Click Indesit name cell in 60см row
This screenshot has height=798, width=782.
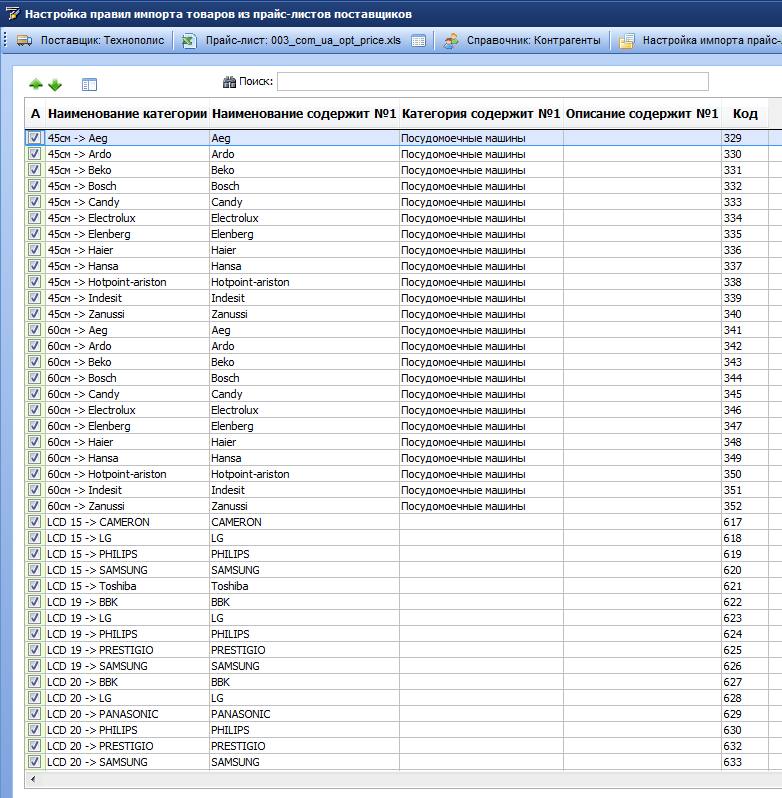(x=304, y=490)
